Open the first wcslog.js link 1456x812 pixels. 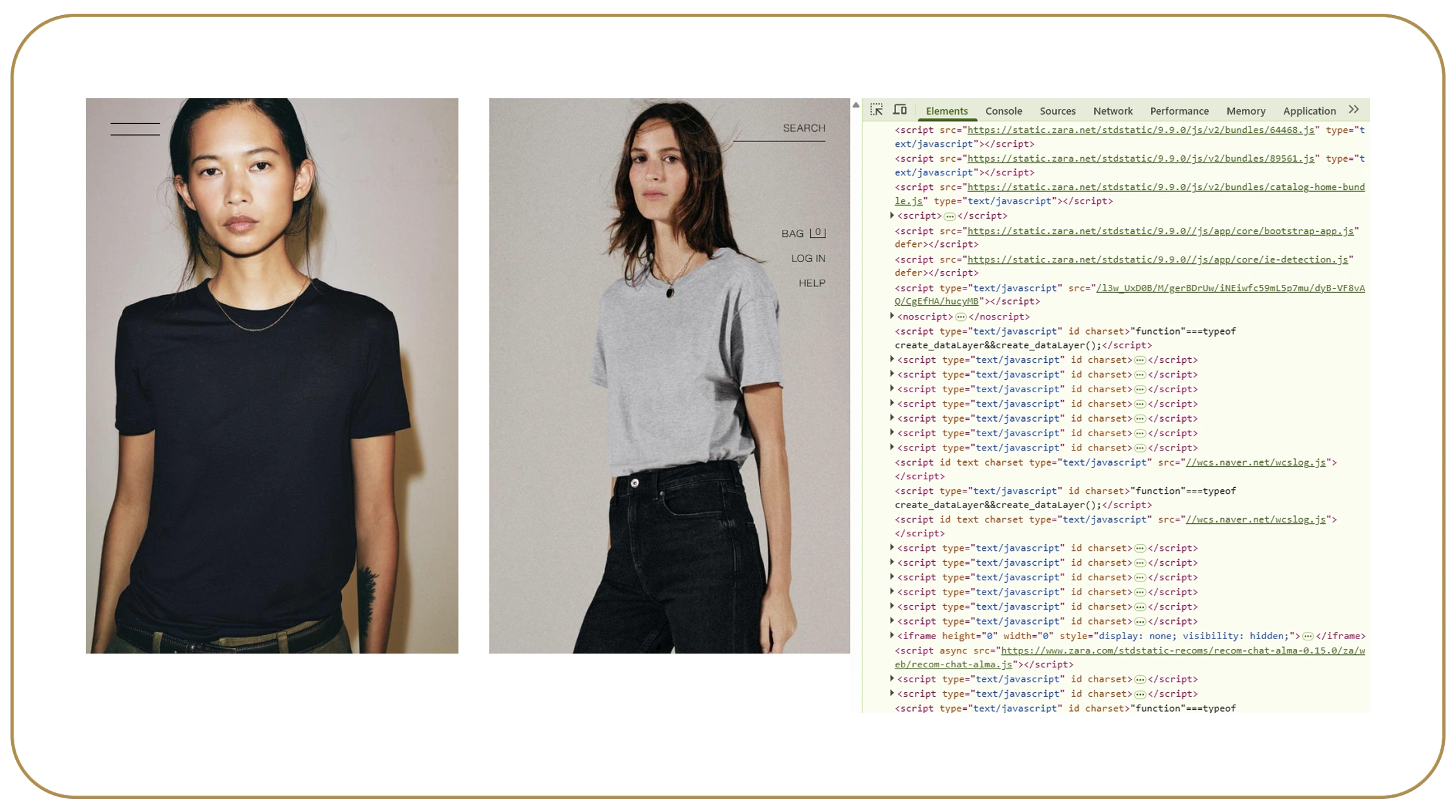[1255, 462]
